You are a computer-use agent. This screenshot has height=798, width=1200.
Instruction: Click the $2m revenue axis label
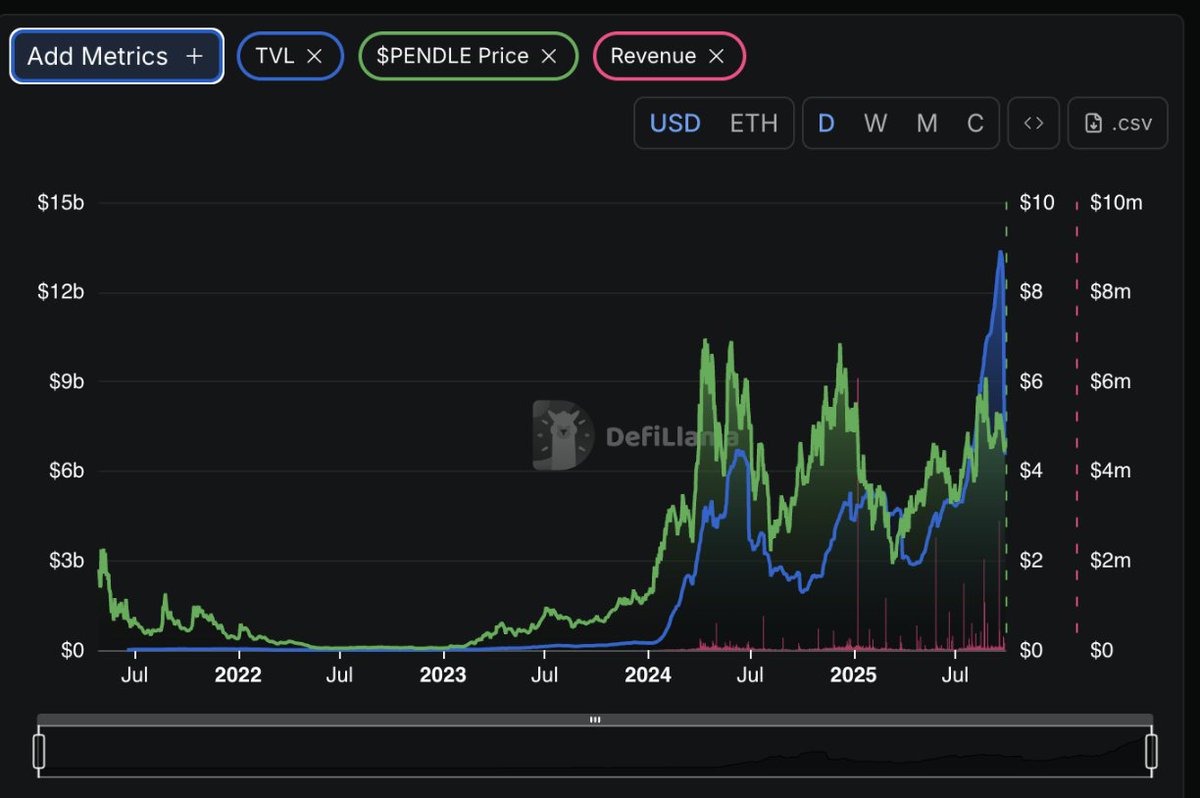pos(1110,560)
